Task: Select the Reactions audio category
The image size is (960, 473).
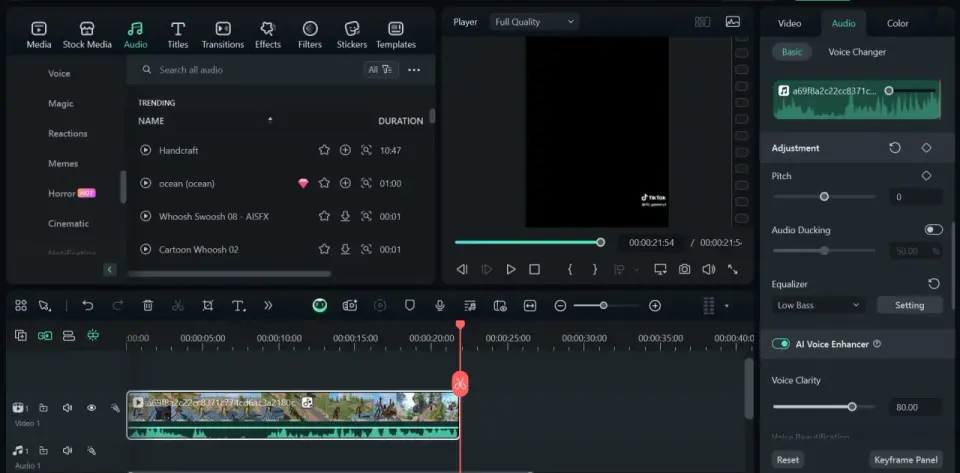Action: [67, 133]
